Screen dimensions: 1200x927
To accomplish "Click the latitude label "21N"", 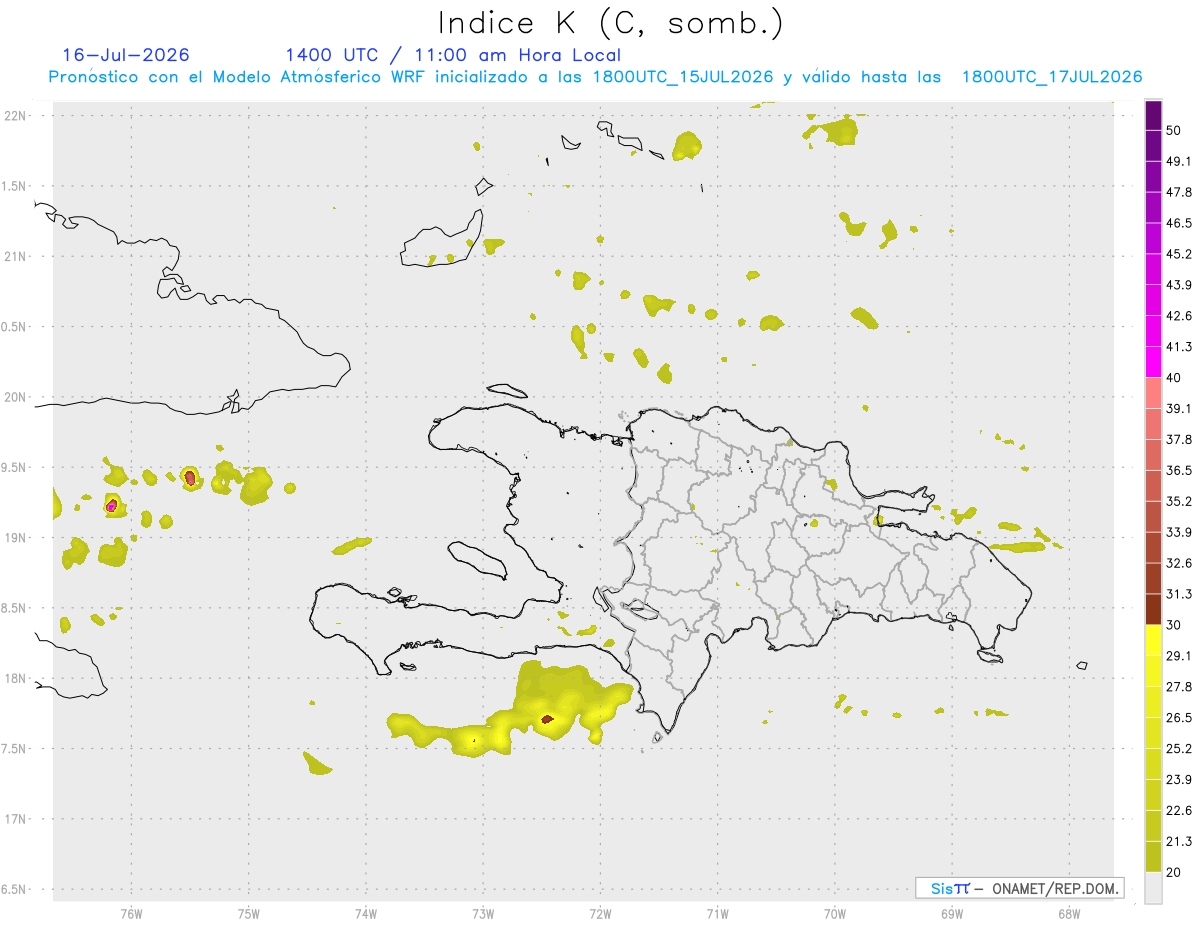I will (15, 257).
